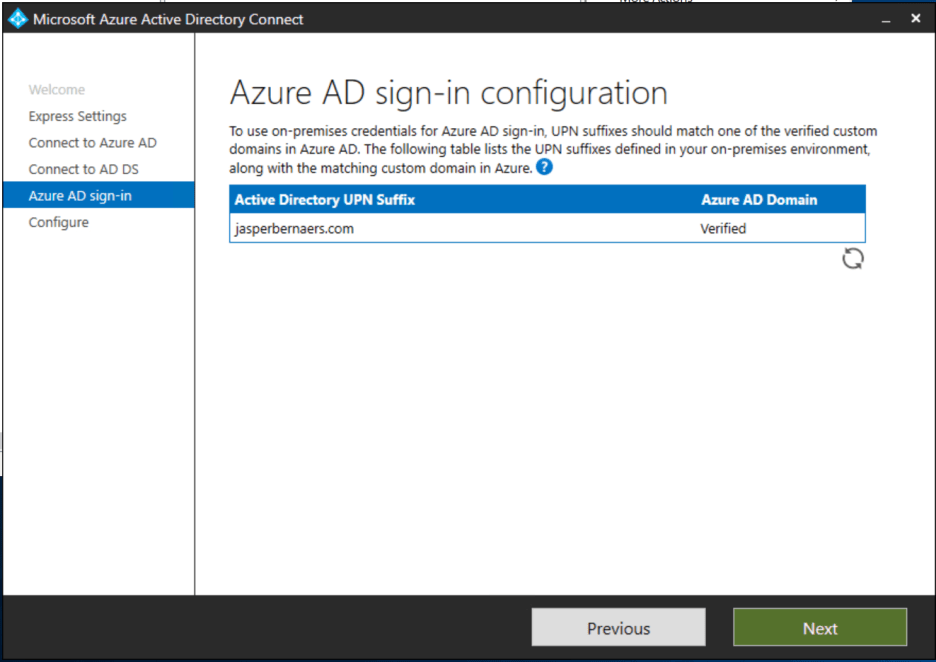936x662 pixels.
Task: Click the Previous button
Action: (617, 628)
